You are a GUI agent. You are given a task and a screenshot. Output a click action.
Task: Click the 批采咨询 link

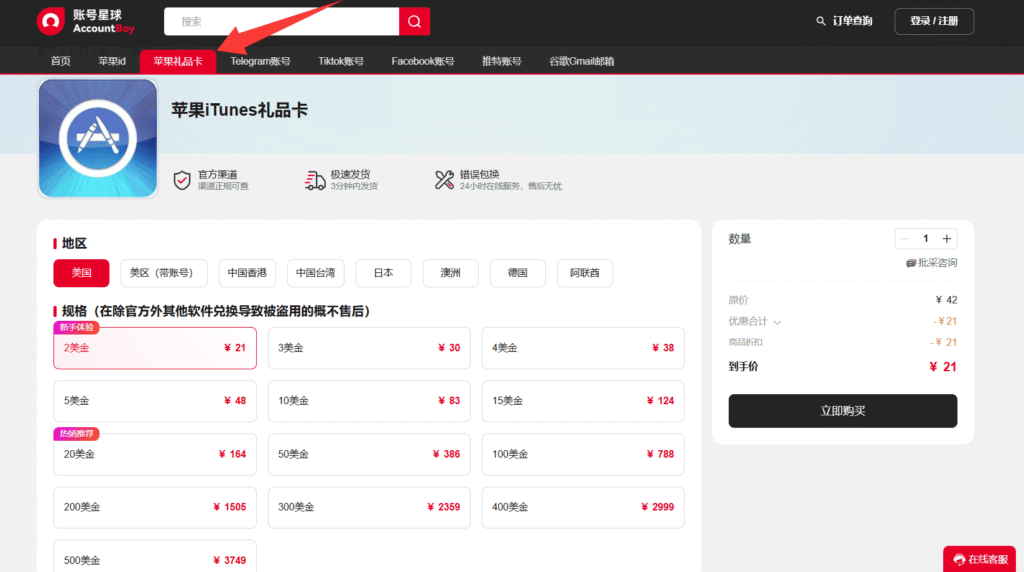click(x=937, y=263)
